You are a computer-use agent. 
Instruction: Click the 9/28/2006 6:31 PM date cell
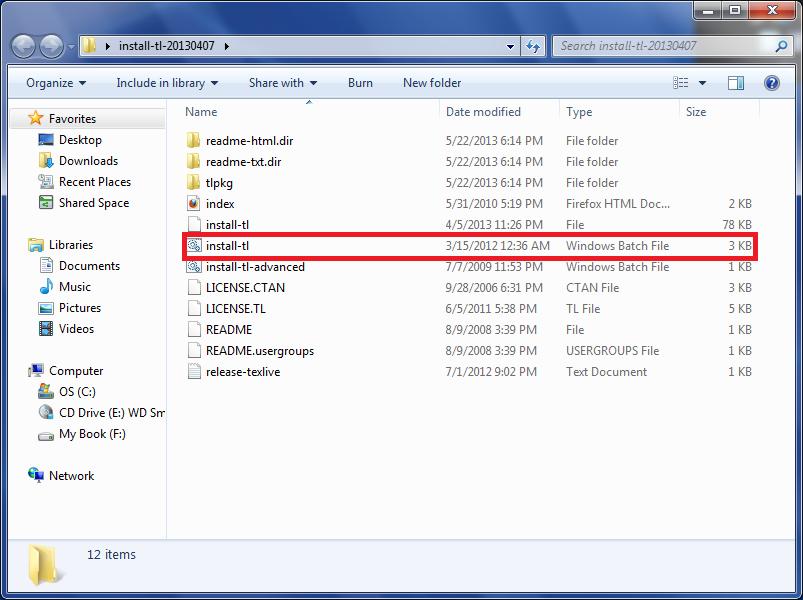click(x=494, y=288)
